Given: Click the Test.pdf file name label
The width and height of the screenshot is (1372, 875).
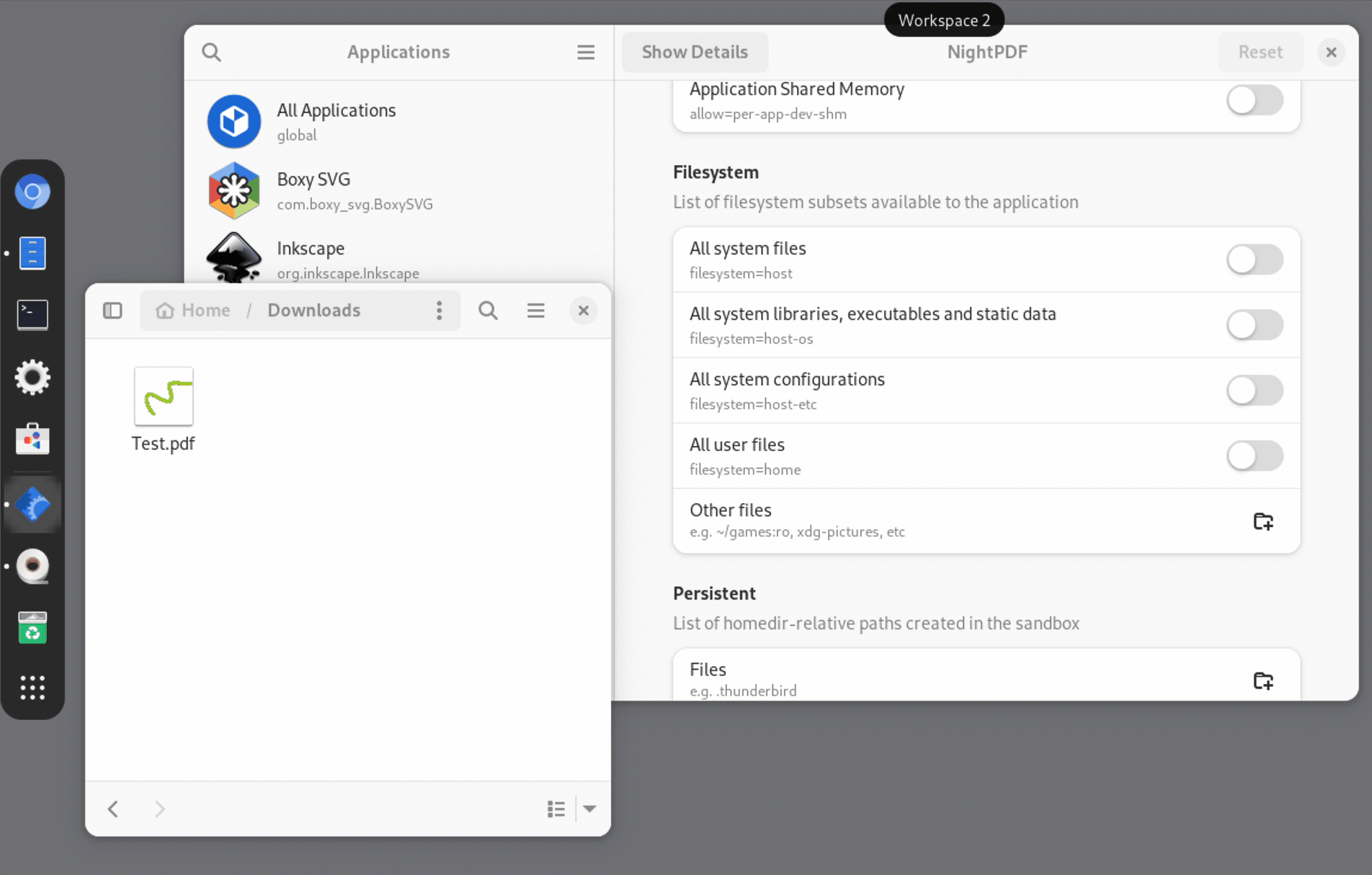Looking at the screenshot, I should pos(163,443).
